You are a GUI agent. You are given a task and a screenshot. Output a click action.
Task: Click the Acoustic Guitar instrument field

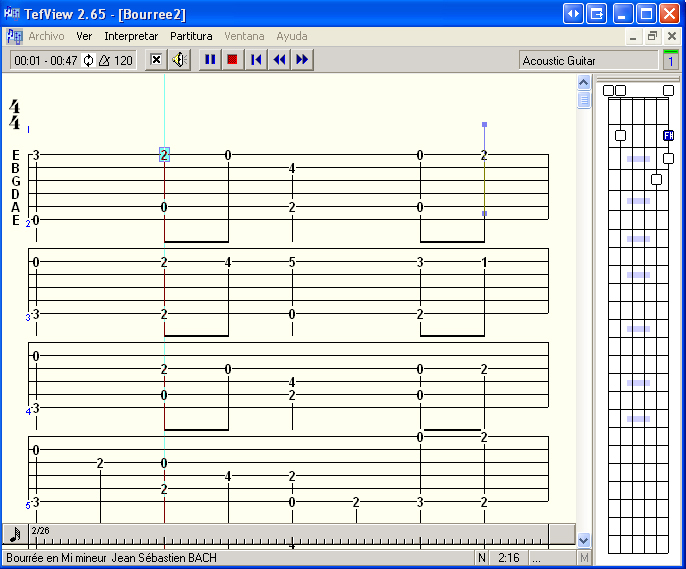tap(588, 61)
